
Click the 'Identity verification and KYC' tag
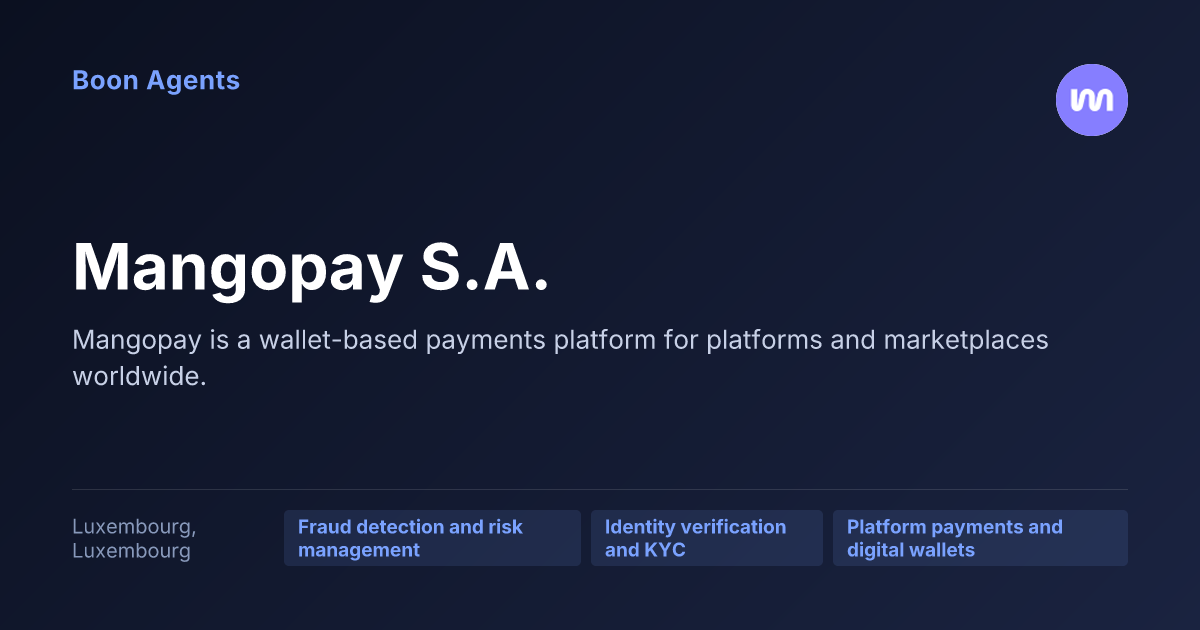pos(707,538)
